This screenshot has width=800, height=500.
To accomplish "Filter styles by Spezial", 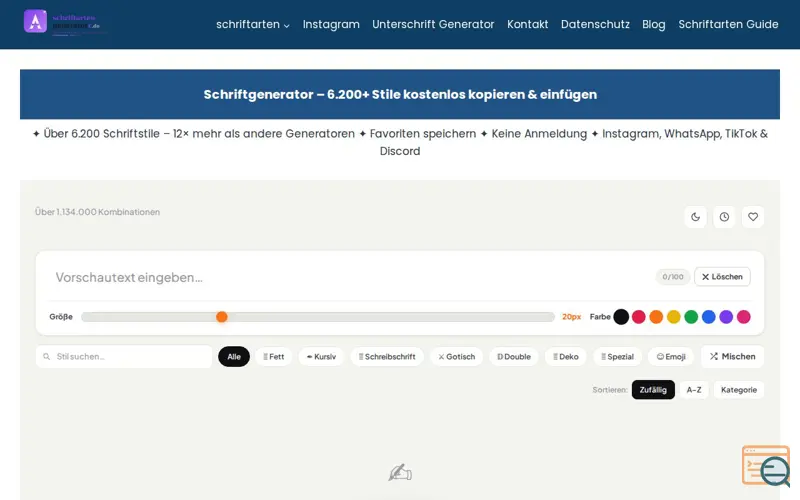I will click(617, 357).
